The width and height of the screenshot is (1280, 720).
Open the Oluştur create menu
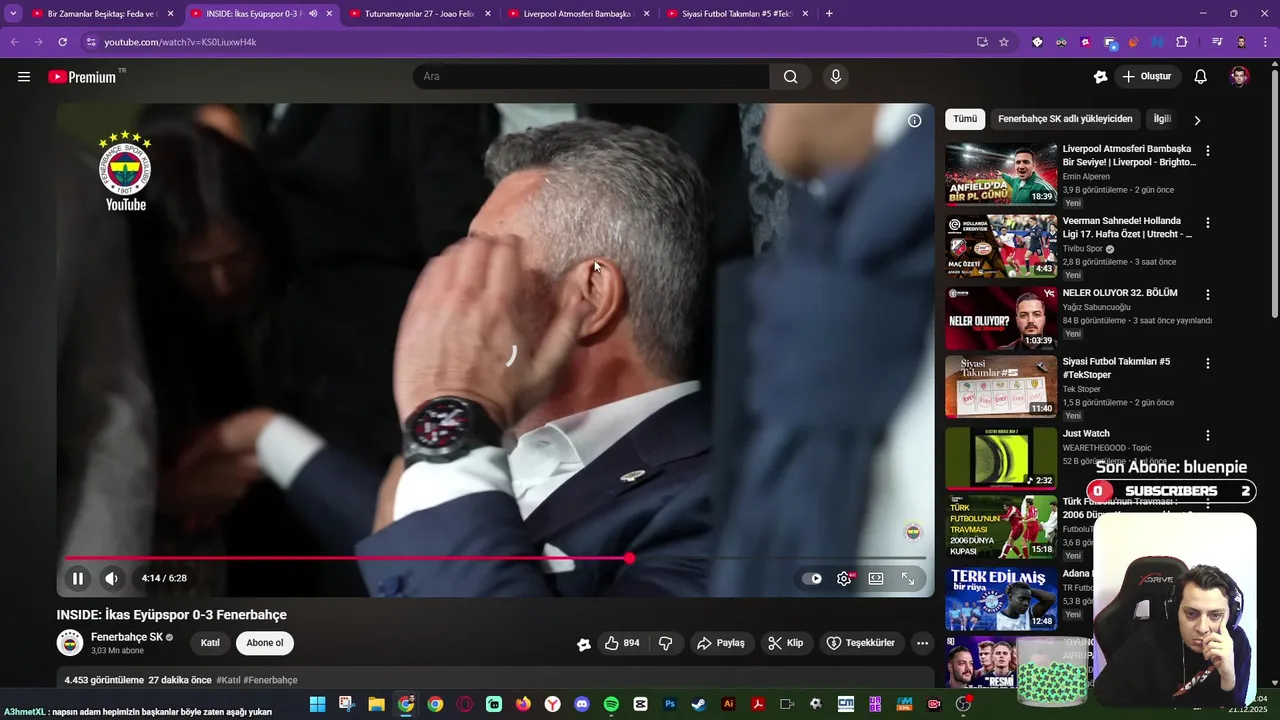tap(1146, 76)
